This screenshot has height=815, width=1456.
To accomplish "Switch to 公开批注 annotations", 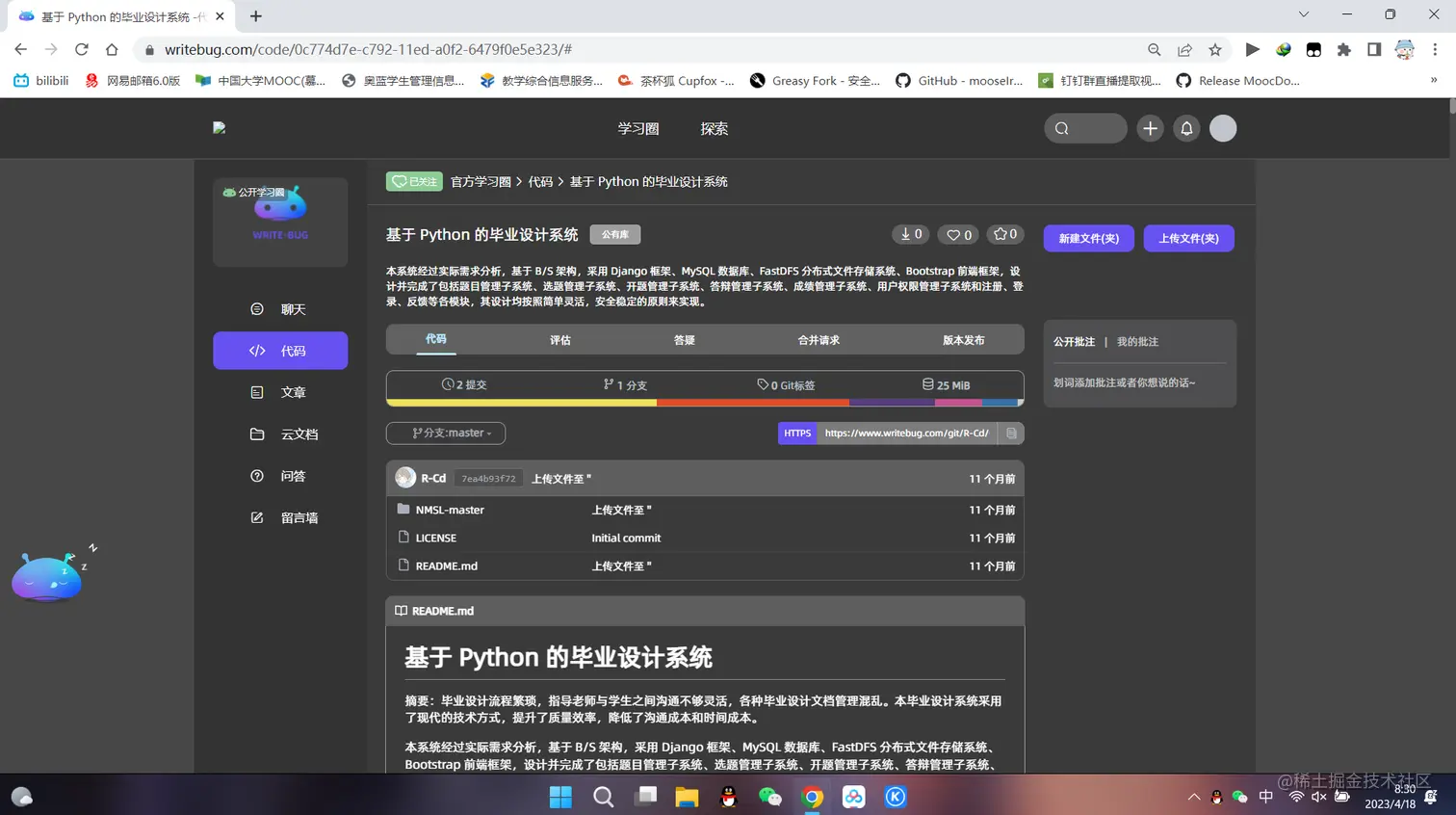I will [1074, 342].
